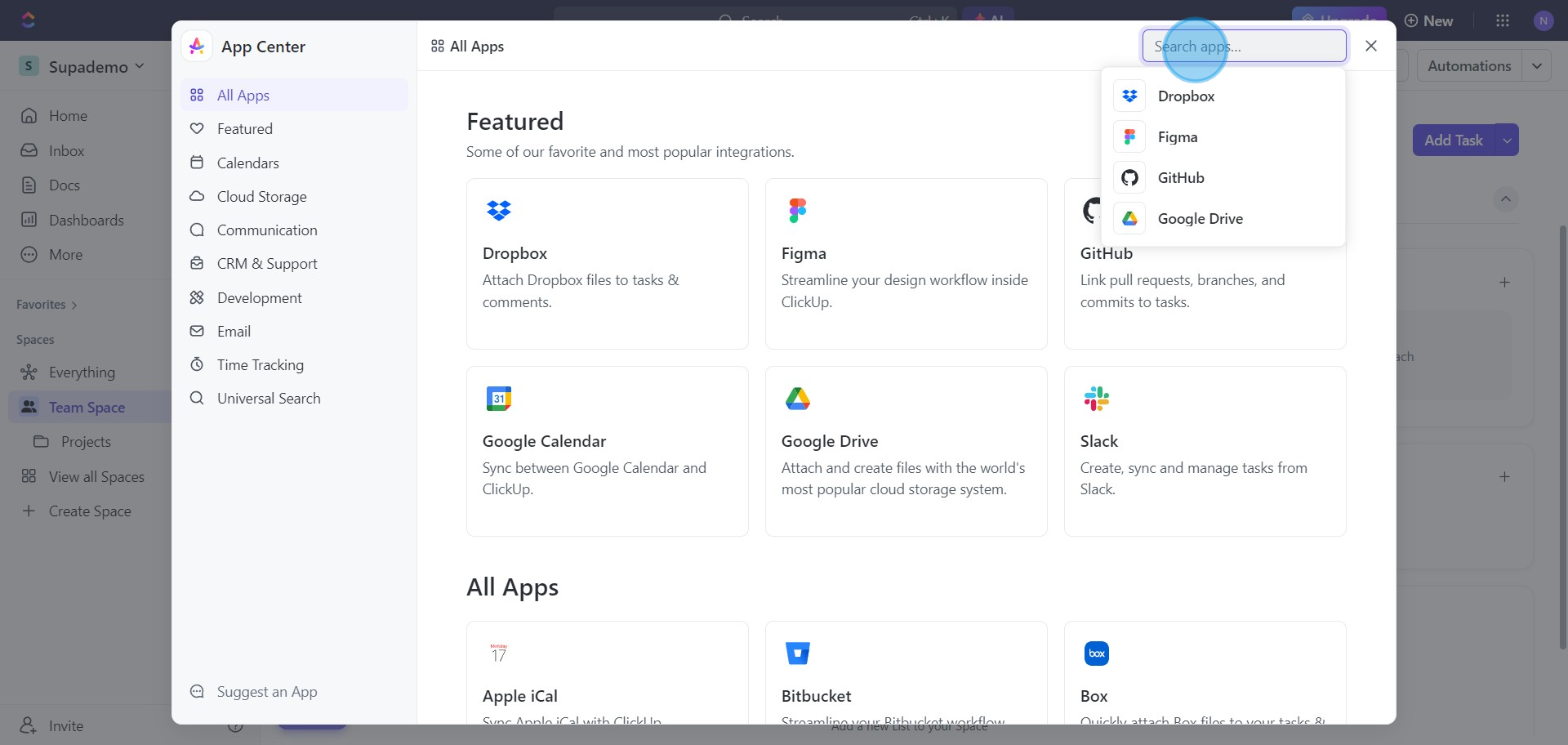Choose GitHub from search suggestions
The image size is (1568, 745).
click(x=1223, y=177)
